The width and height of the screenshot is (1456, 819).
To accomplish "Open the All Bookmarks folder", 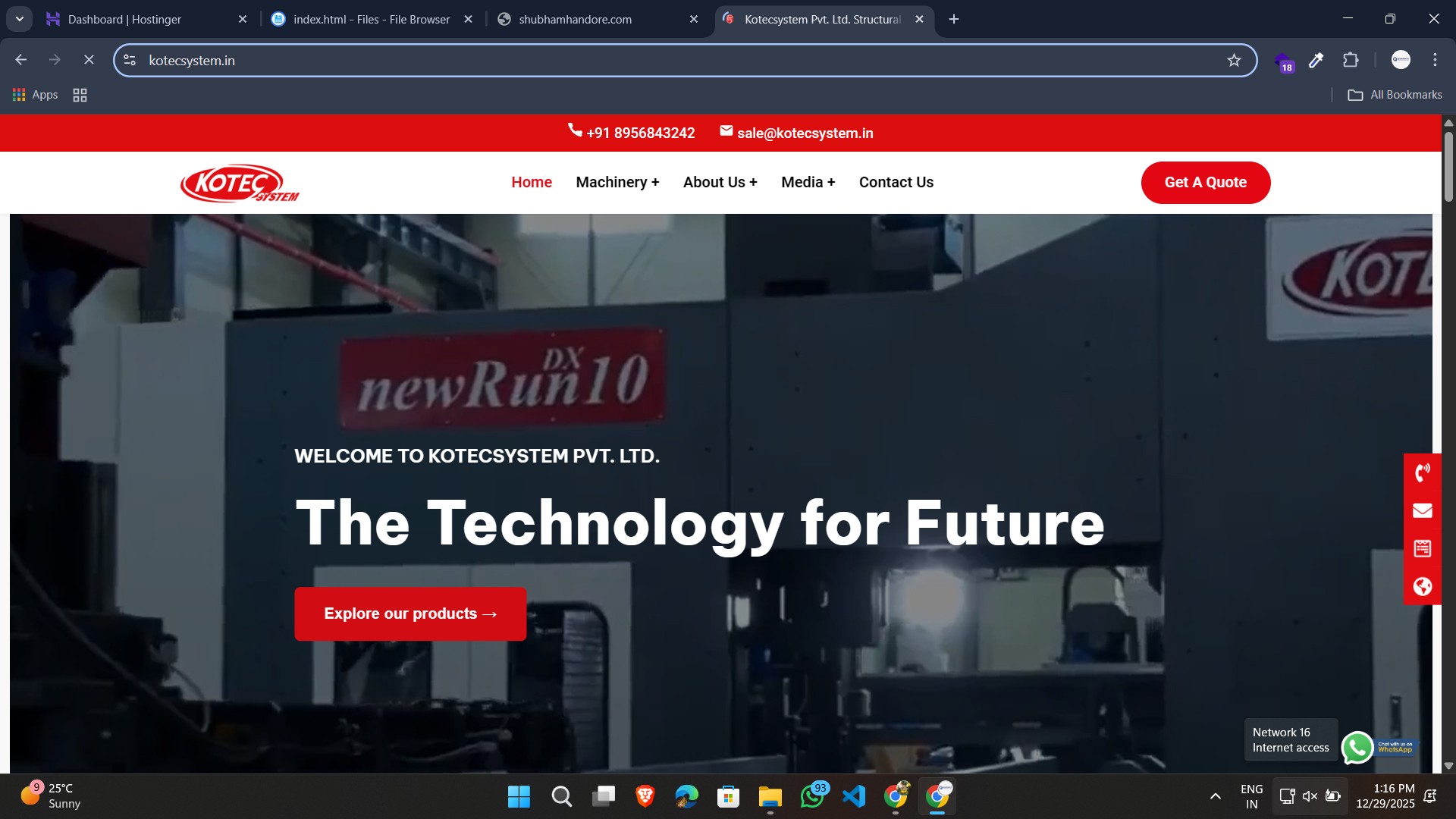I will 1395,95.
